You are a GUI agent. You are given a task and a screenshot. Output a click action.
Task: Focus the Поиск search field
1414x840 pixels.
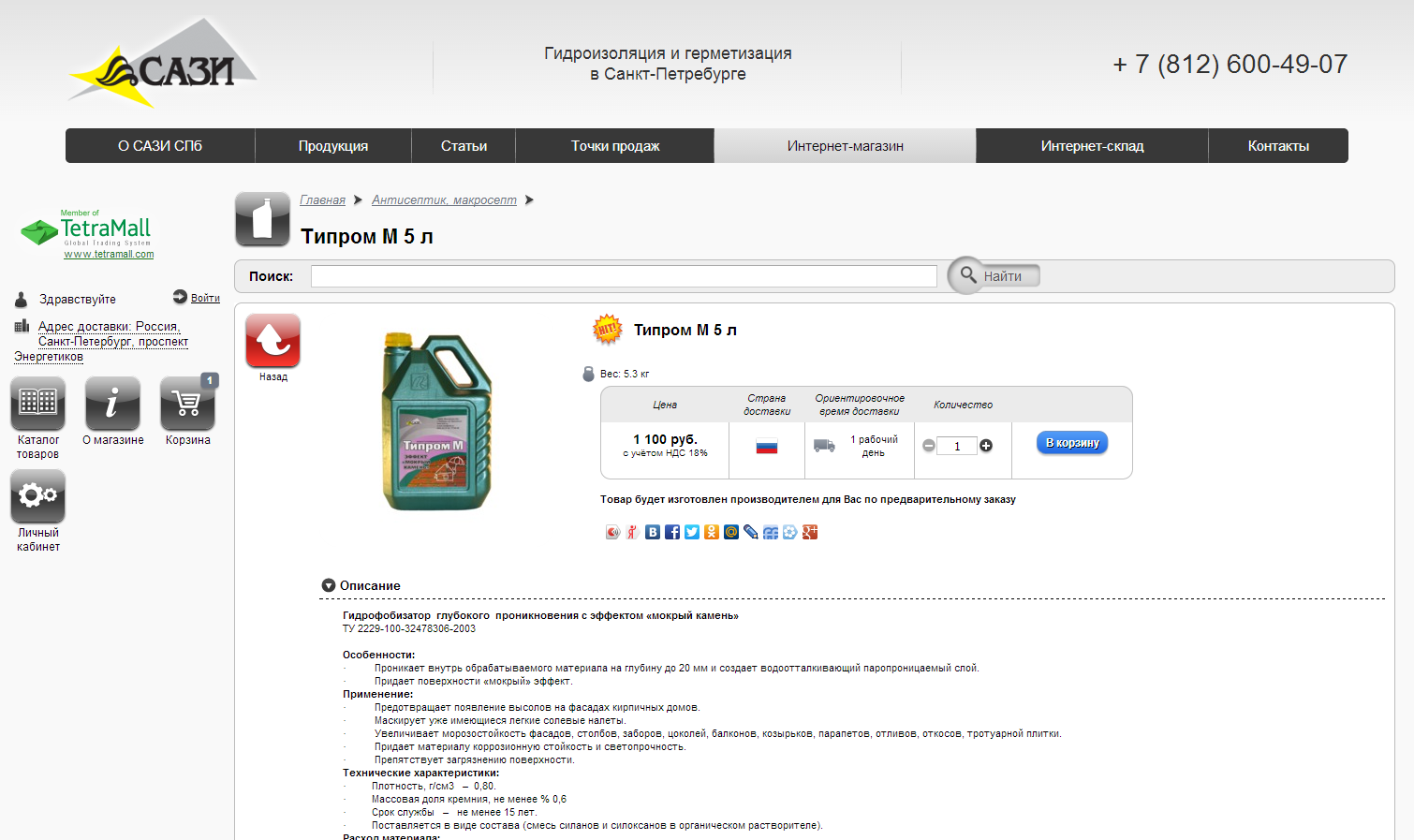(624, 276)
